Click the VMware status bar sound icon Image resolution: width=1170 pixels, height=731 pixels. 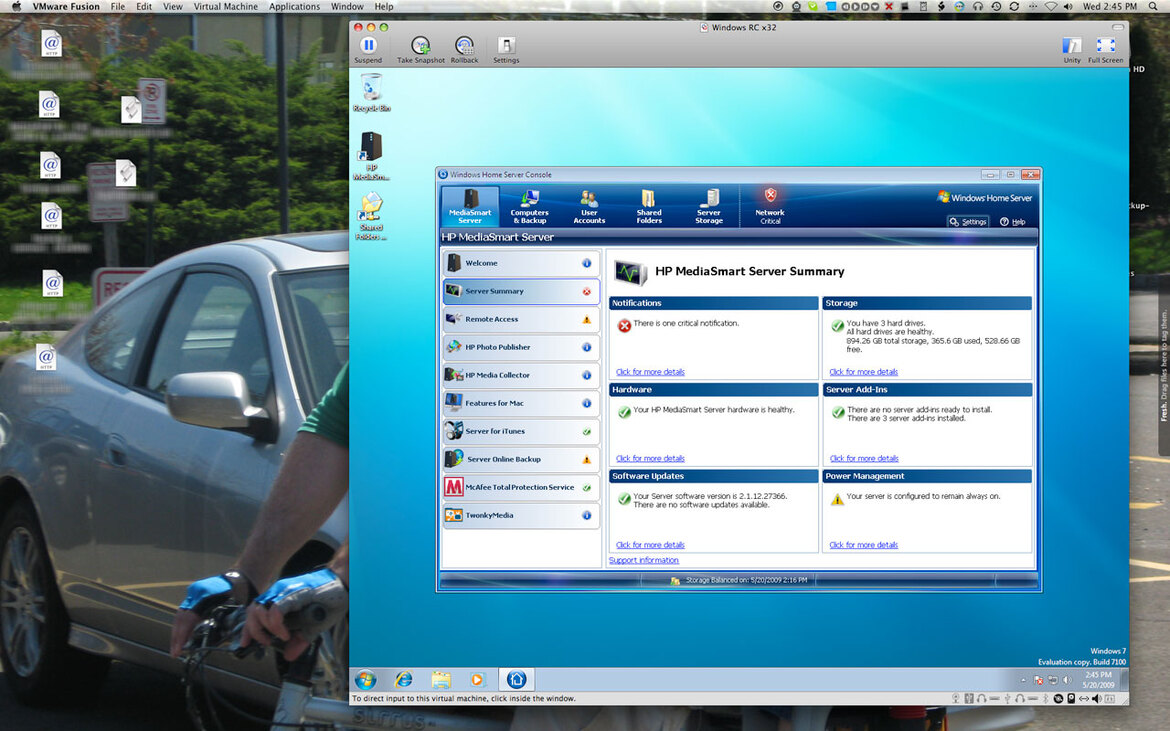click(x=1096, y=699)
